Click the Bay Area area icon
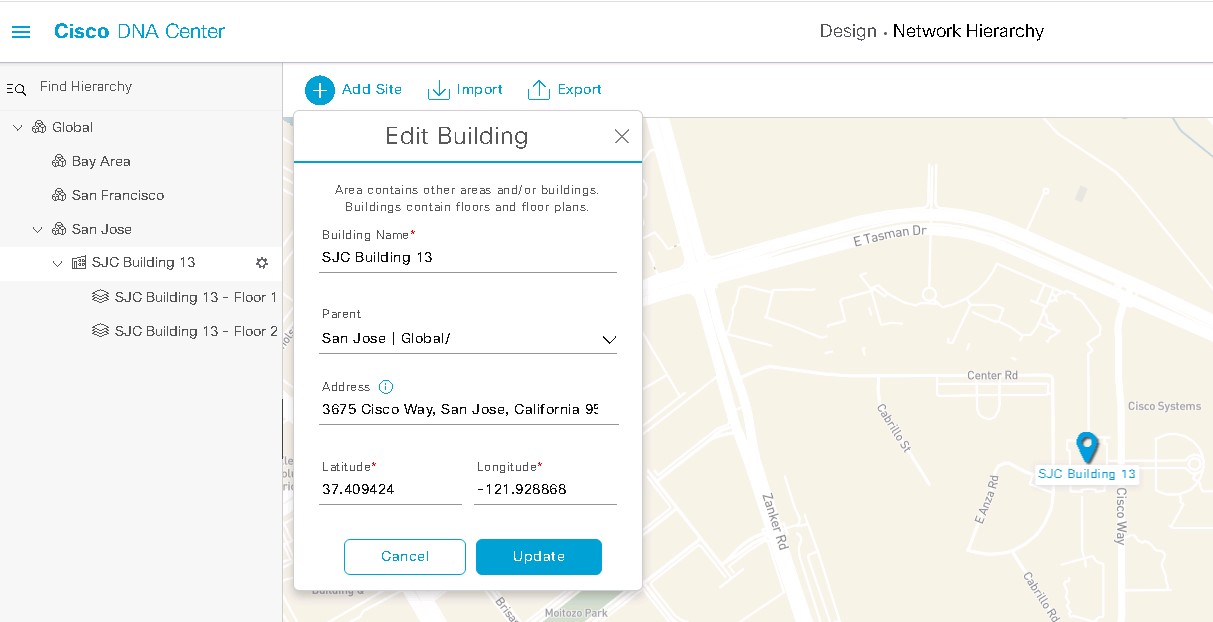1213x622 pixels. click(x=59, y=161)
